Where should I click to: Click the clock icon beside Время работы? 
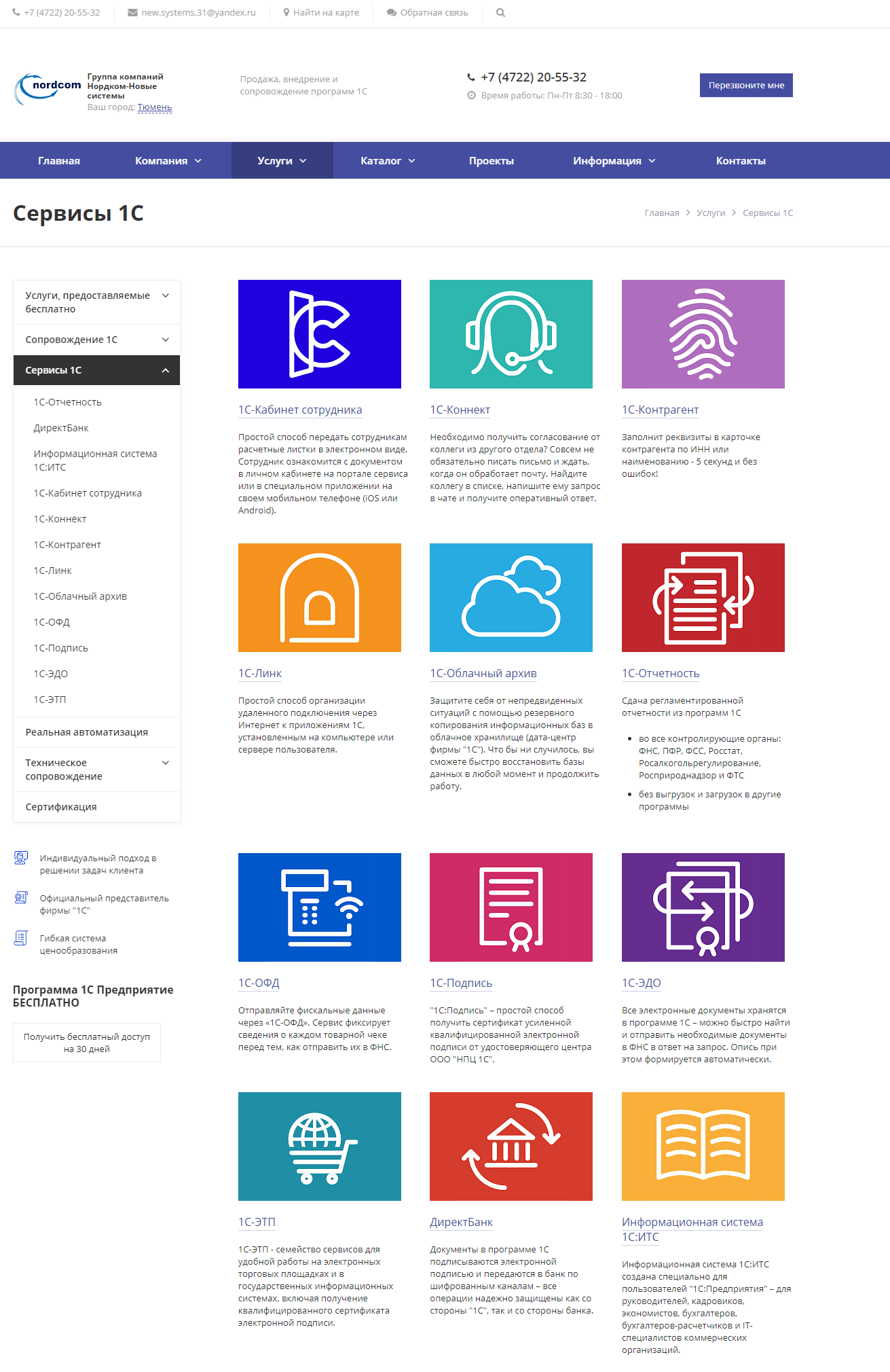[471, 95]
